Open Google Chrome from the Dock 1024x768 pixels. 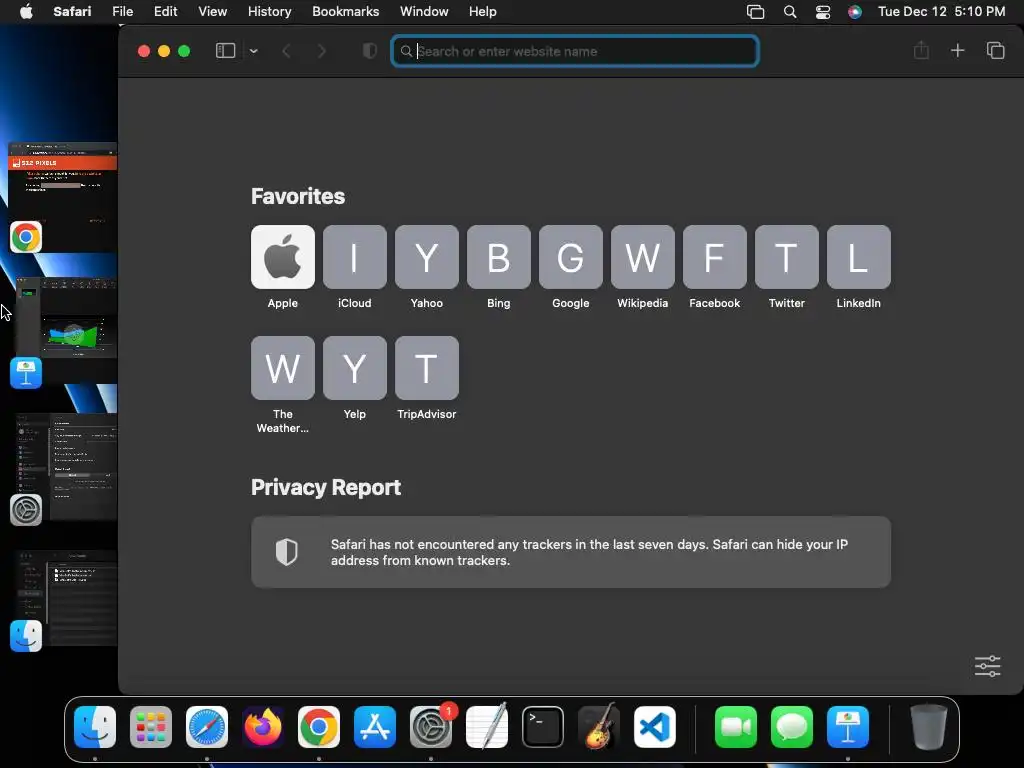click(x=319, y=727)
